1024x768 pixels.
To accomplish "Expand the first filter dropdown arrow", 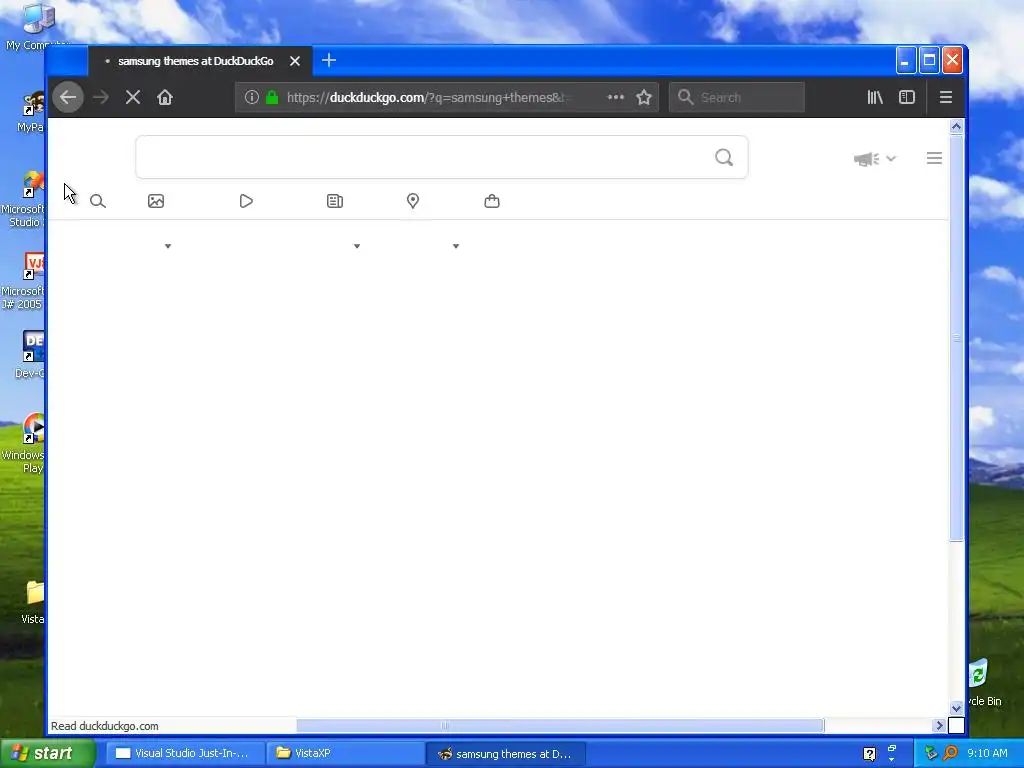I will click(x=168, y=246).
